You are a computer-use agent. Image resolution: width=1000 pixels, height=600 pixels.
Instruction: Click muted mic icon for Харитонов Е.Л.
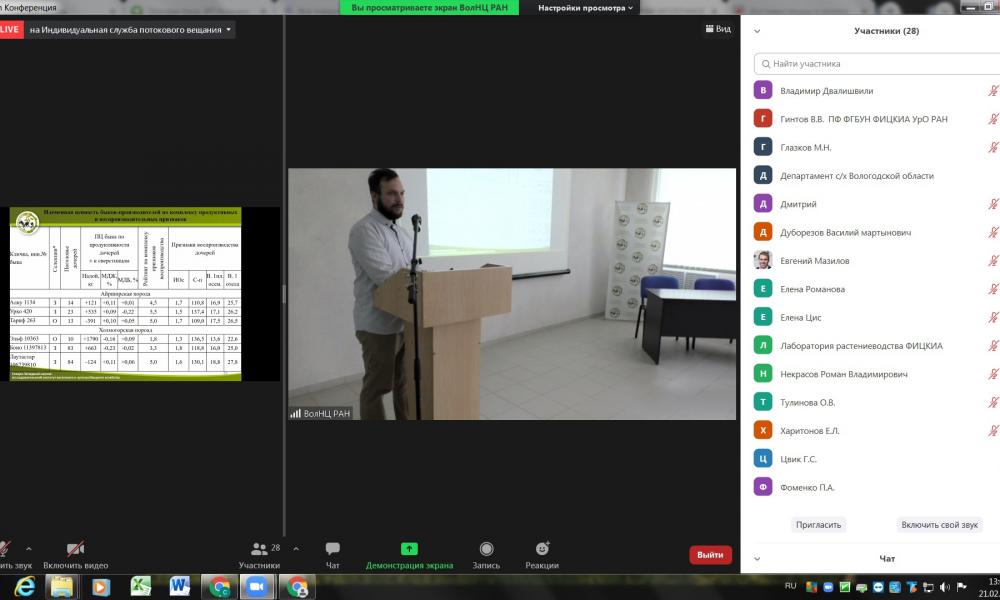pyautogui.click(x=993, y=430)
